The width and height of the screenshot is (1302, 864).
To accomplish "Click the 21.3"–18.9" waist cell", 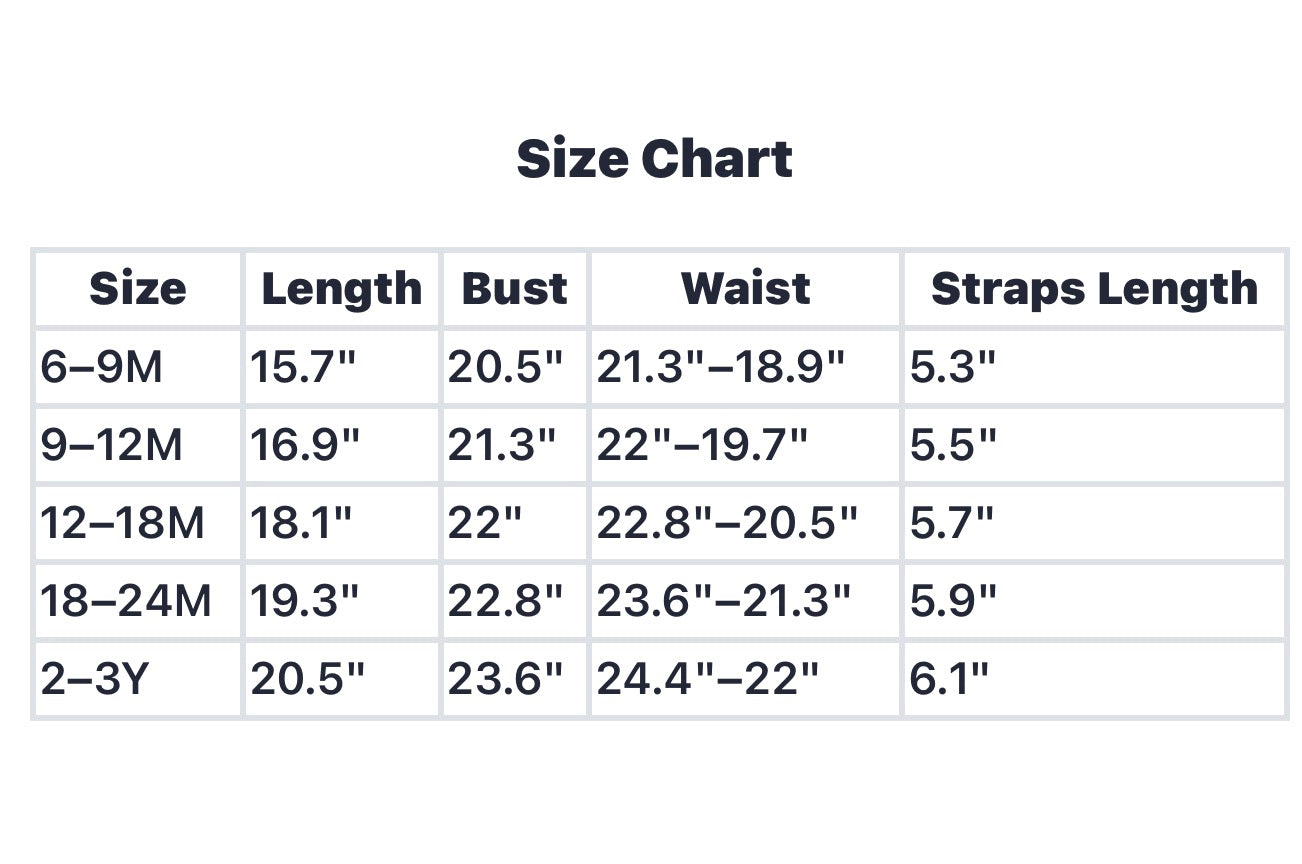I will (x=720, y=367).
